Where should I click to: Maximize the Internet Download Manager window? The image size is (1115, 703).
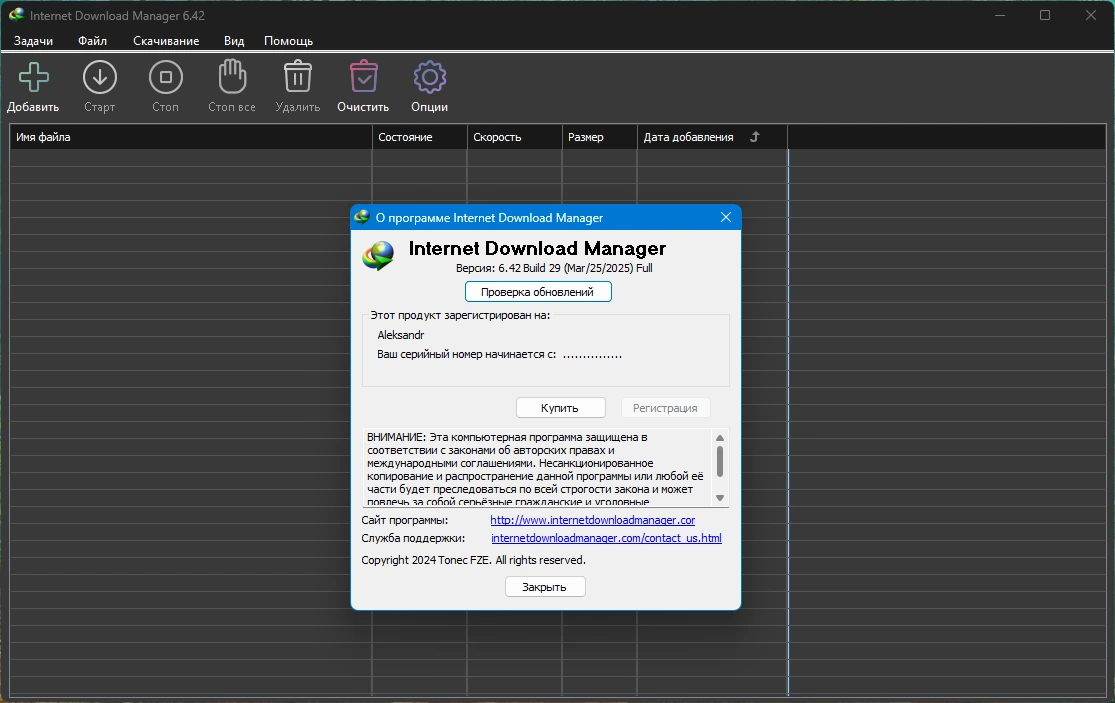click(1045, 15)
